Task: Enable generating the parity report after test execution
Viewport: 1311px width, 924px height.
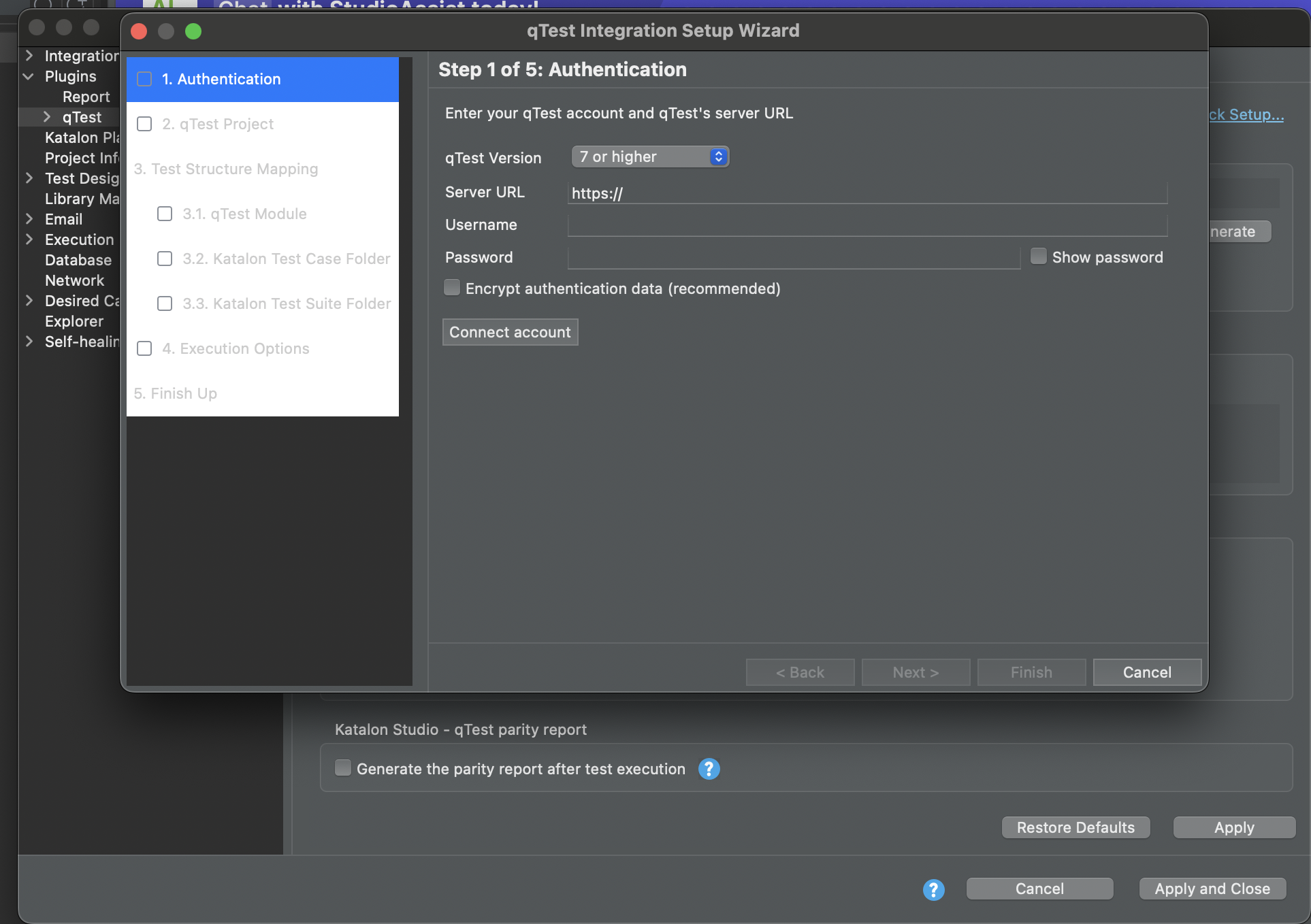Action: [x=342, y=768]
